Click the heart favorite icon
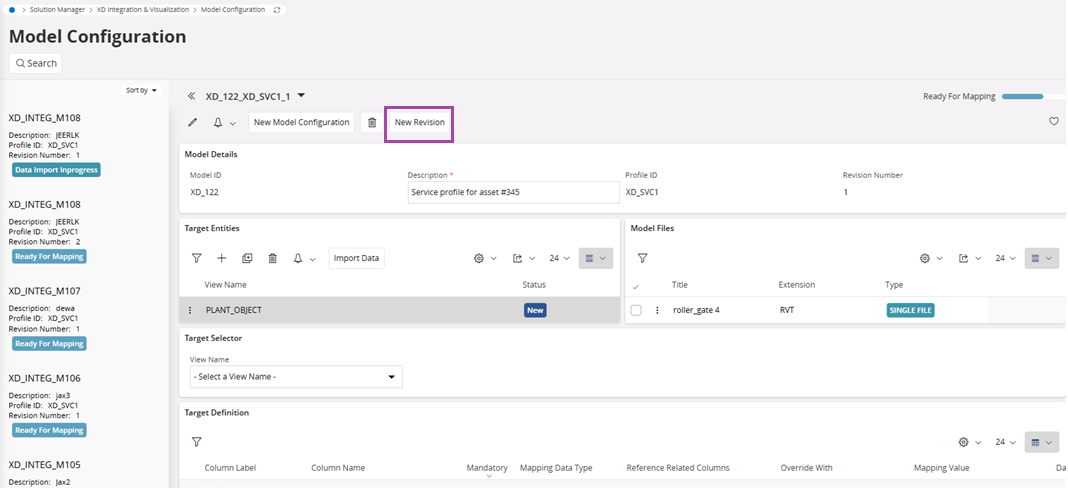1068x488 pixels. [x=1053, y=122]
